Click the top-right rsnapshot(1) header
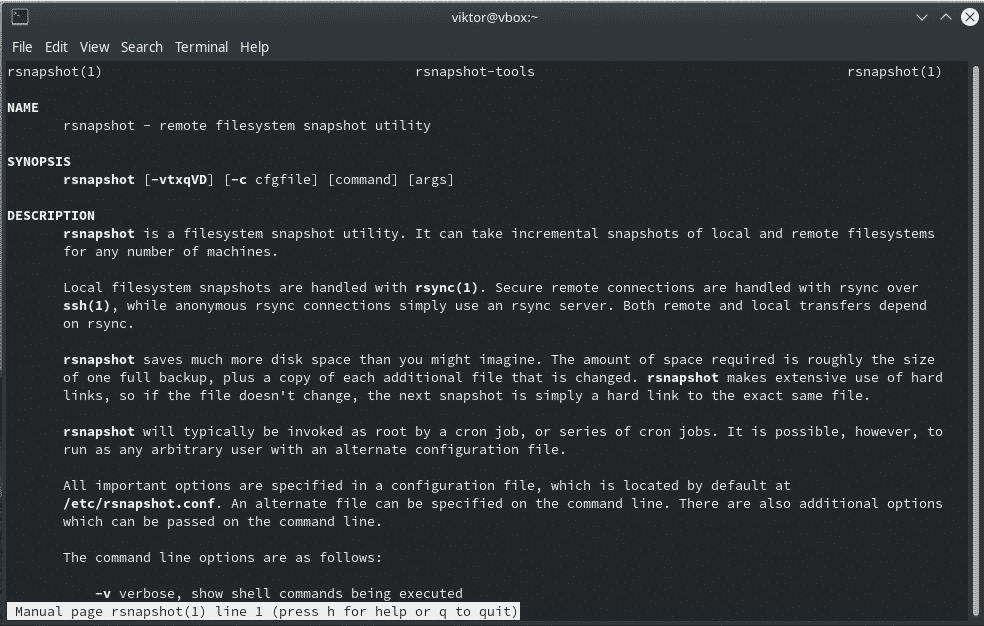 (894, 72)
